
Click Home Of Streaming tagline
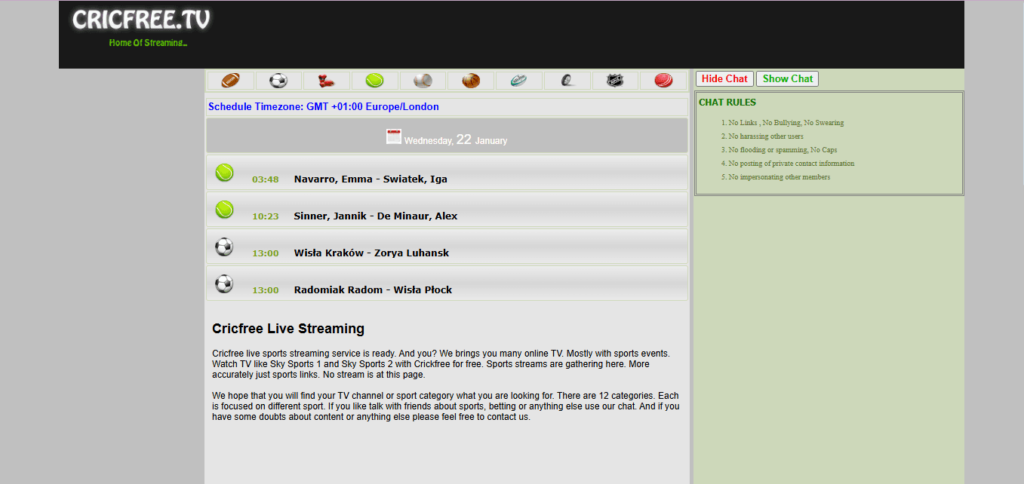pos(148,43)
